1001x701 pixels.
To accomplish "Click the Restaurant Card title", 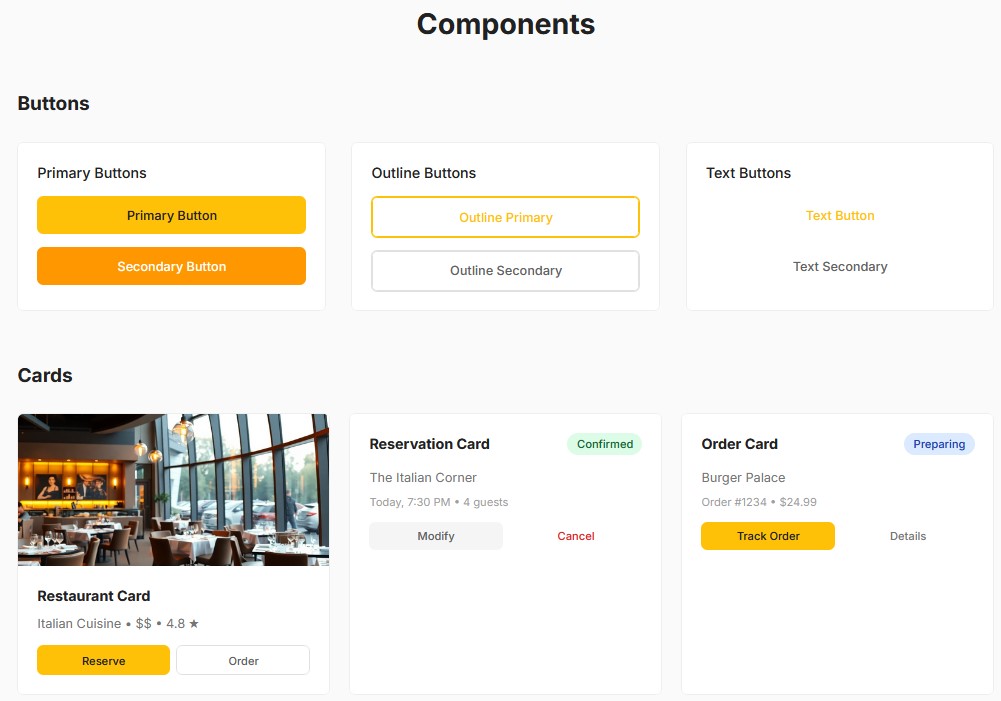I will coord(94,596).
